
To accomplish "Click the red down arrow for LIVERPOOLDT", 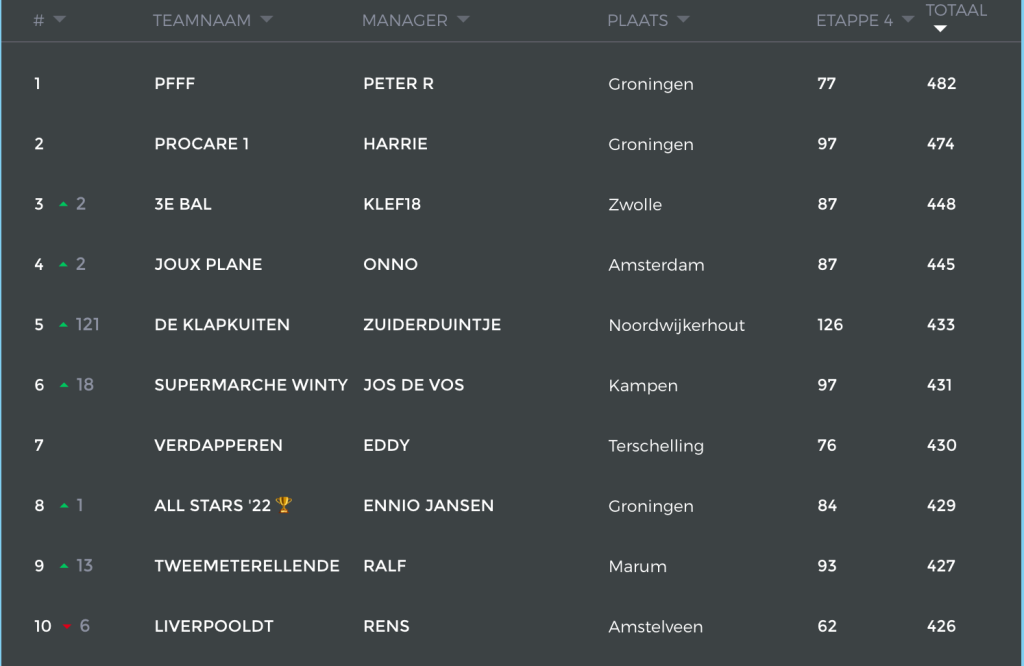I will 67,627.
